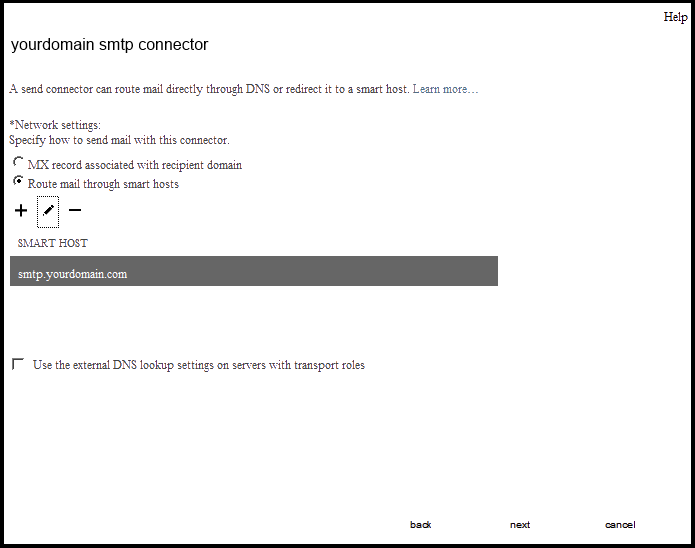Remove the smart host with minus icon
Viewport: 695px width, 548px height.
75,210
